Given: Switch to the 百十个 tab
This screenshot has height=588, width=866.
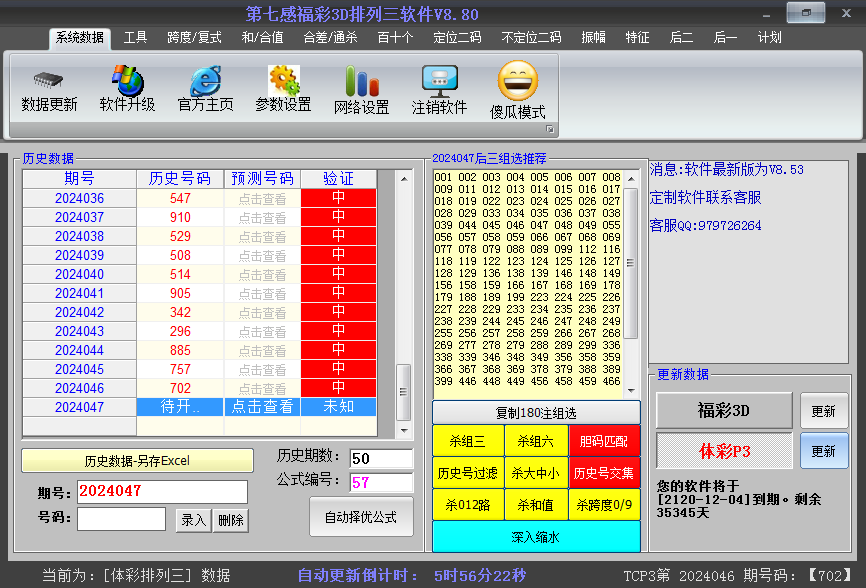Looking at the screenshot, I should [395, 38].
